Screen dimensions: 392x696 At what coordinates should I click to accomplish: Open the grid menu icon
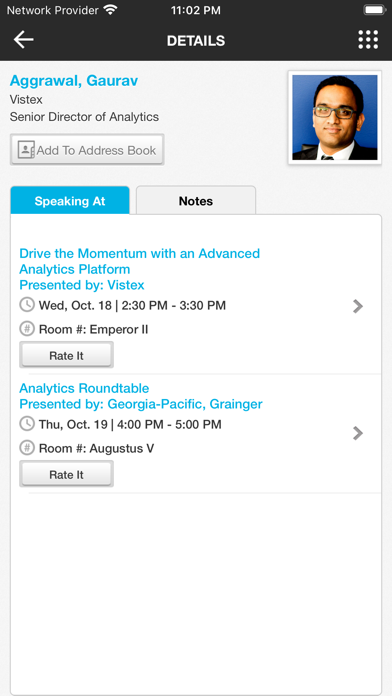pos(368,40)
